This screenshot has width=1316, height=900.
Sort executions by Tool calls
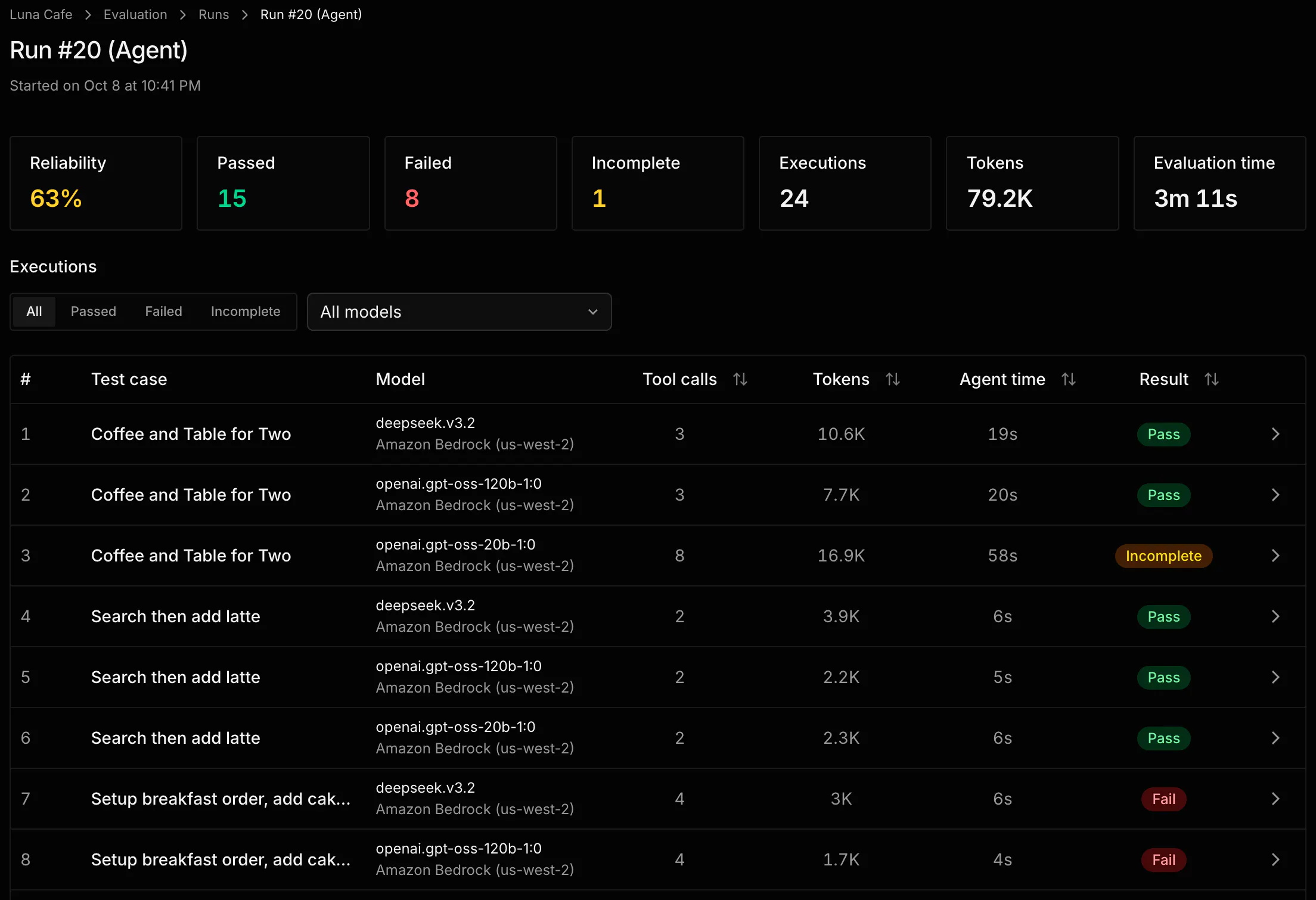740,379
